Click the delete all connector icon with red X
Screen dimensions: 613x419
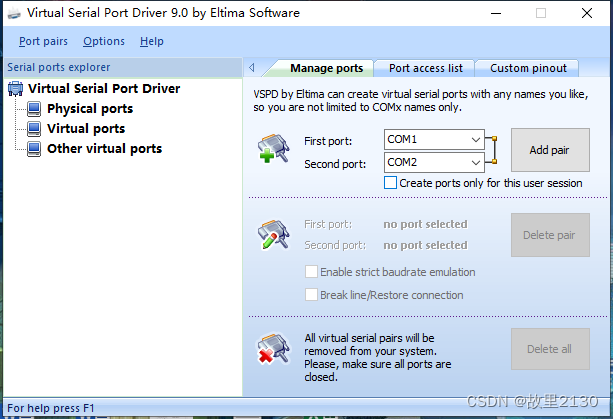click(273, 349)
